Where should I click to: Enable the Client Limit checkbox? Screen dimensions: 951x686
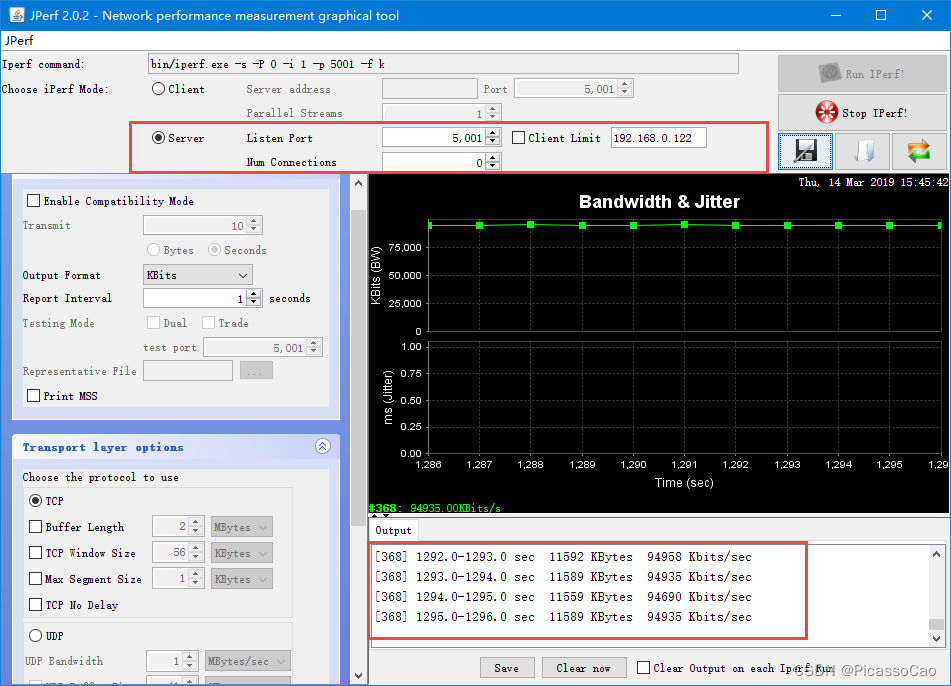point(518,138)
